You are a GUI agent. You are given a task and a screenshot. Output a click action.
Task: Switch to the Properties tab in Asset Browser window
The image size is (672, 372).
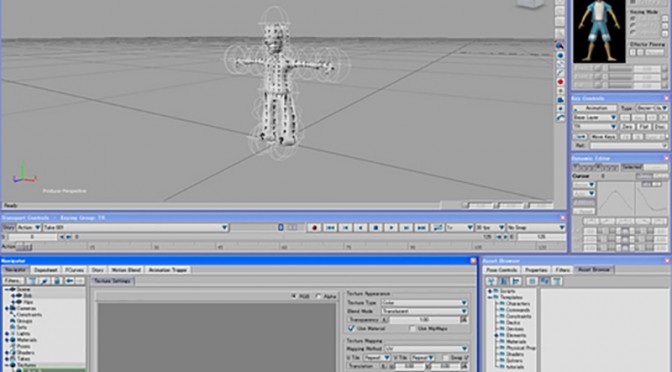(x=536, y=270)
